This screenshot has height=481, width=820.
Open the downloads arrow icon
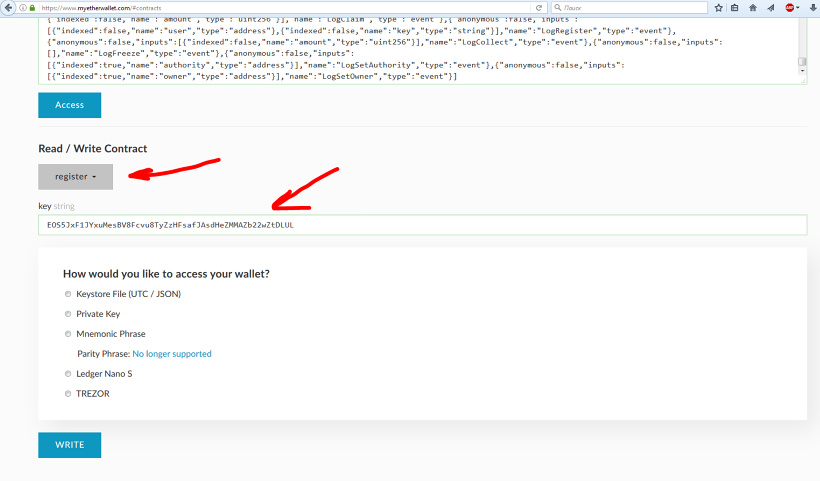(812, 8)
